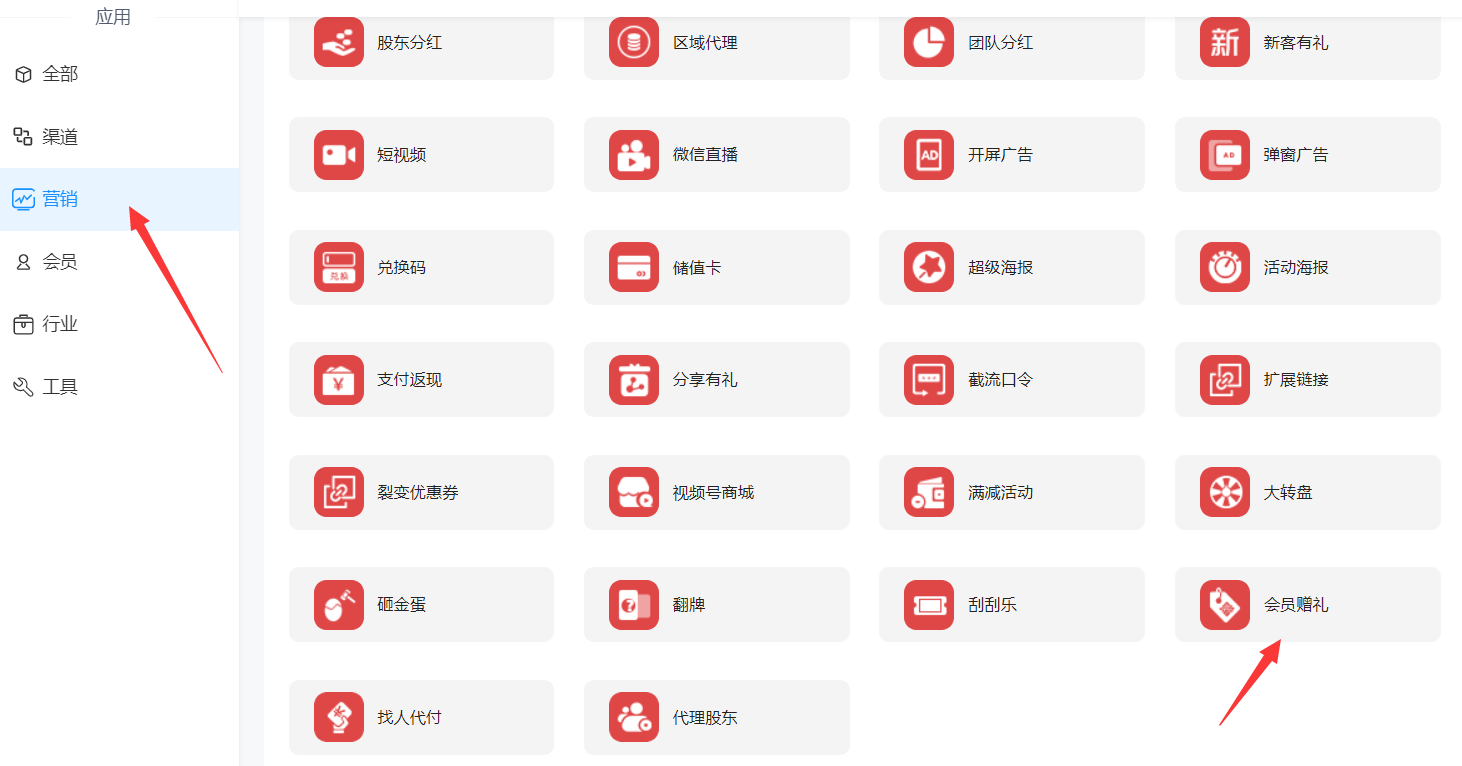Select 会员 in the sidebar
This screenshot has width=1462, height=766.
click(x=119, y=262)
